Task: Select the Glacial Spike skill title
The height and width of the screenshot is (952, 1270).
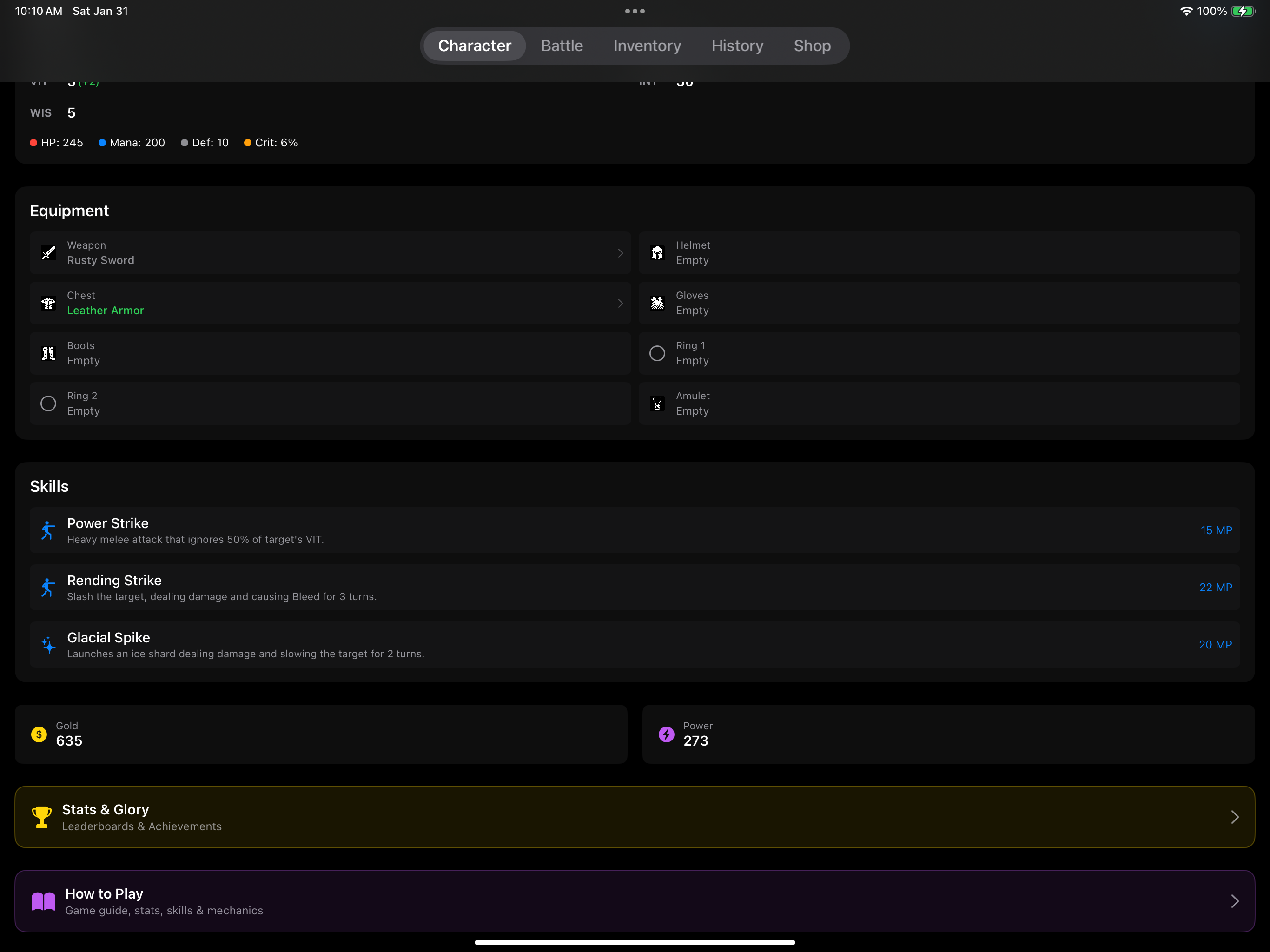Action: 108,637
